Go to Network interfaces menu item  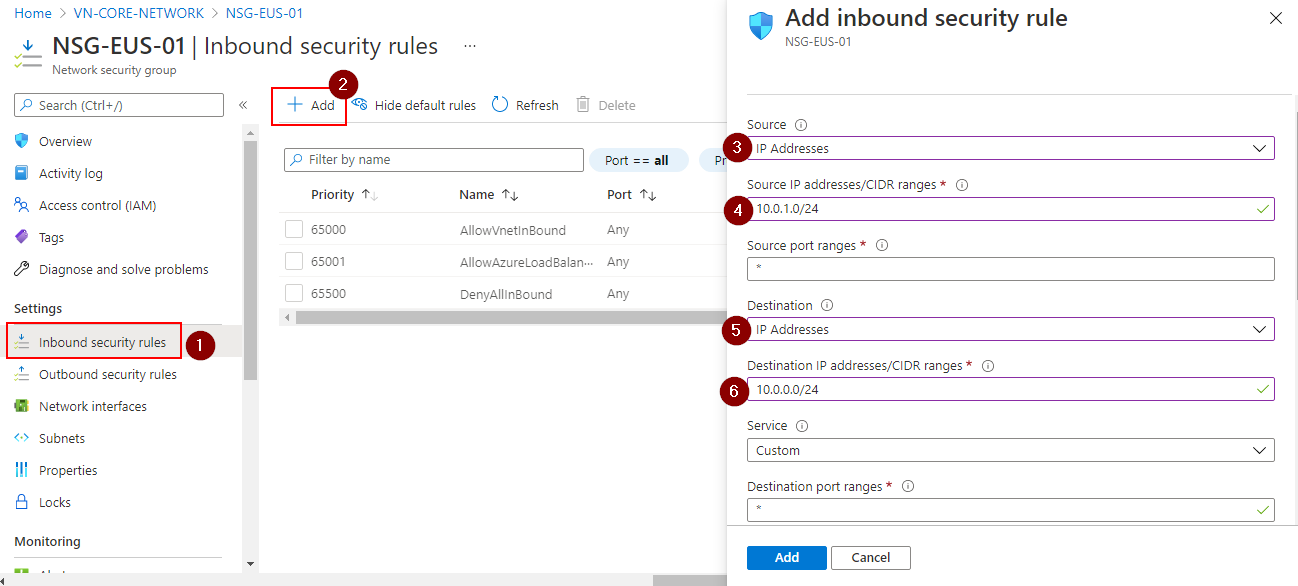click(x=92, y=407)
